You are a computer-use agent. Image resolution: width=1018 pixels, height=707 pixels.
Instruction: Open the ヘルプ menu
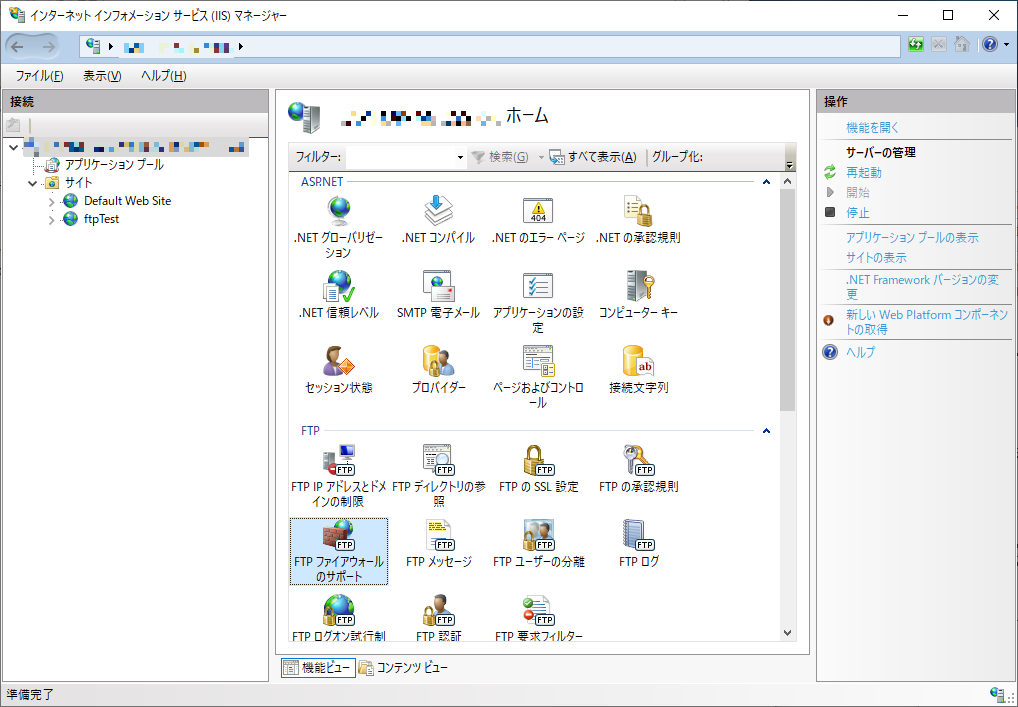[164, 76]
